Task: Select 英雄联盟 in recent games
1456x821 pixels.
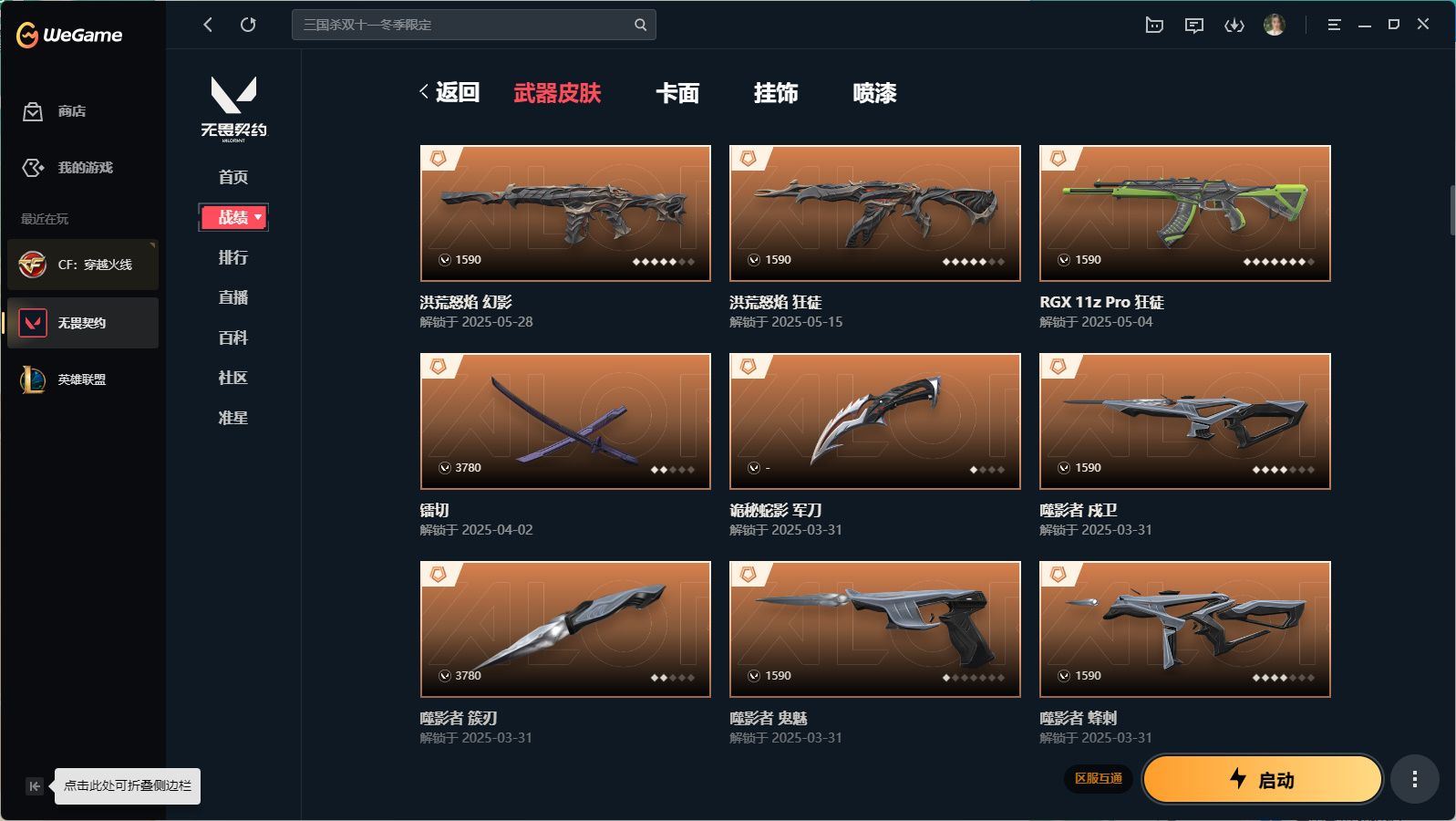Action: point(82,379)
